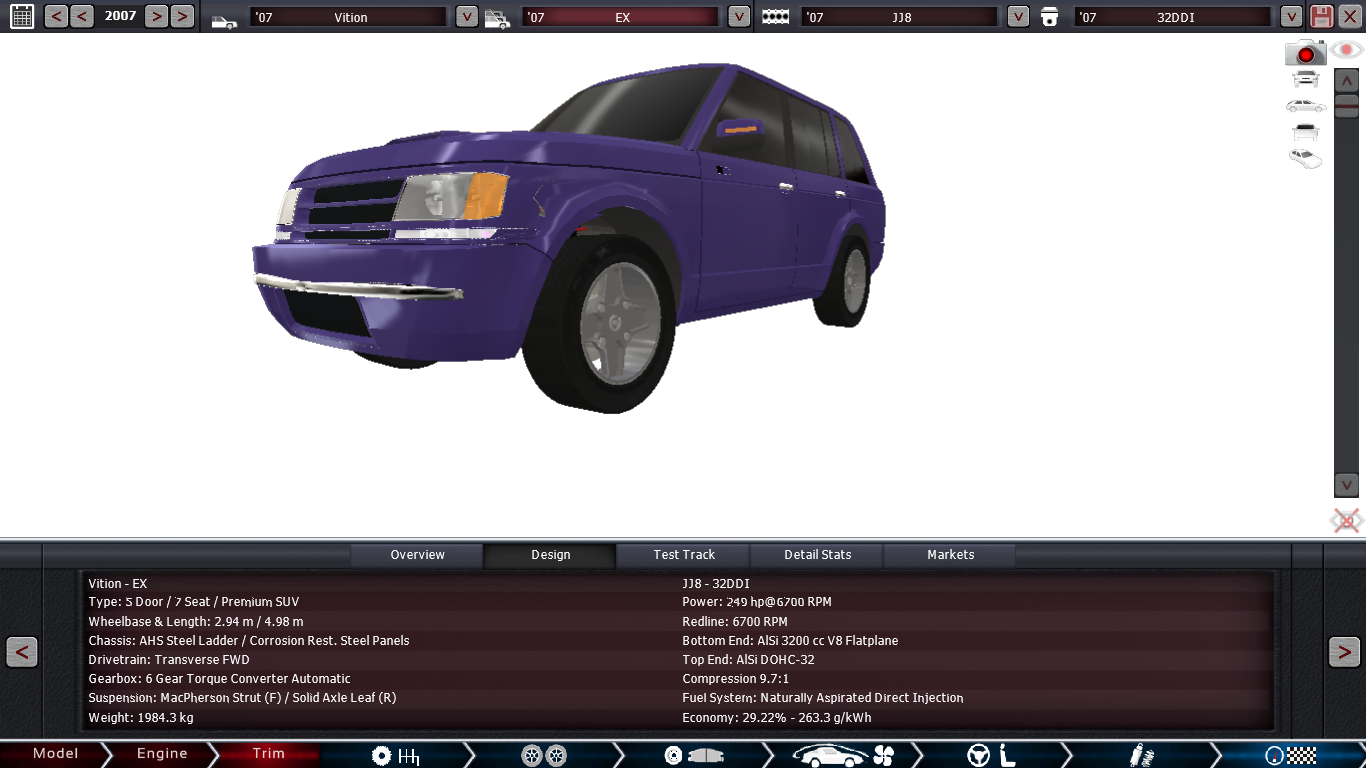Click the right scrollbar up arrow

1346,81
